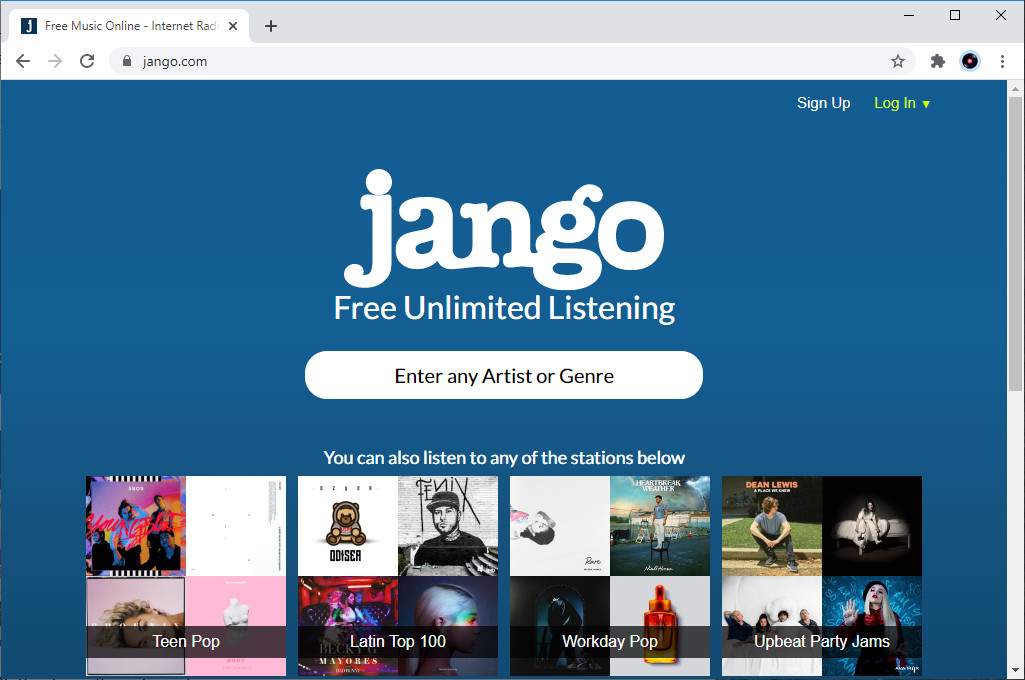Open a new browser tab
Screen dimensions: 1025x680
pyautogui.click(x=271, y=26)
